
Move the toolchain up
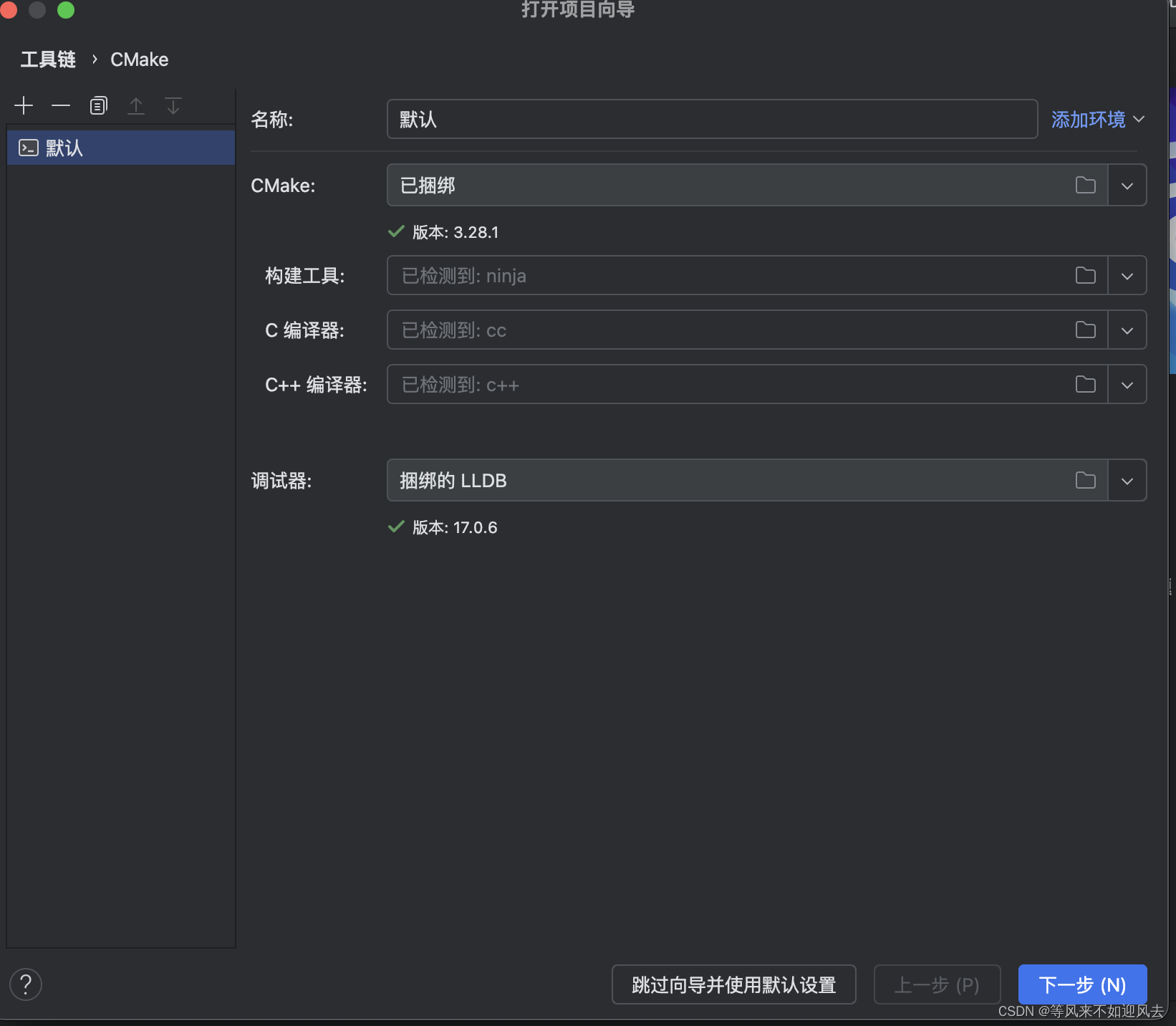coord(136,106)
